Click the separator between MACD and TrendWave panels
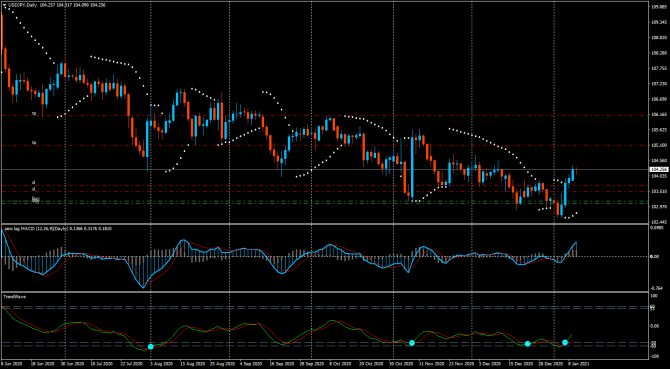The width and height of the screenshot is (670, 369). point(325,292)
